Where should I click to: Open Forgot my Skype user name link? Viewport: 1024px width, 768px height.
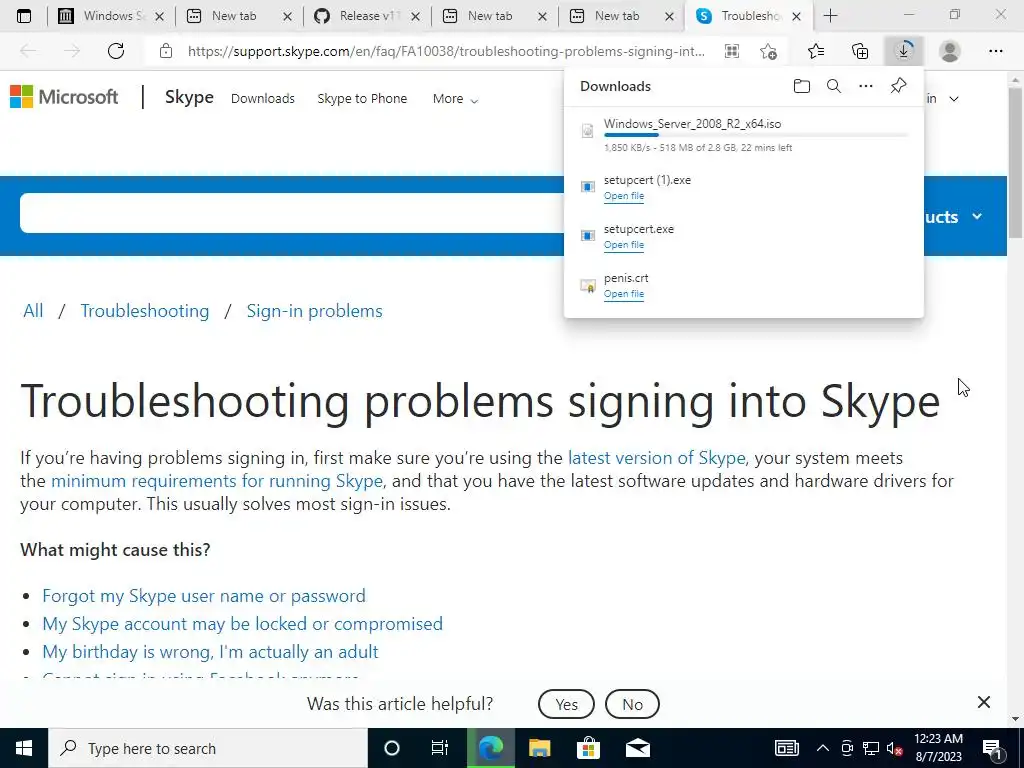[x=204, y=596]
